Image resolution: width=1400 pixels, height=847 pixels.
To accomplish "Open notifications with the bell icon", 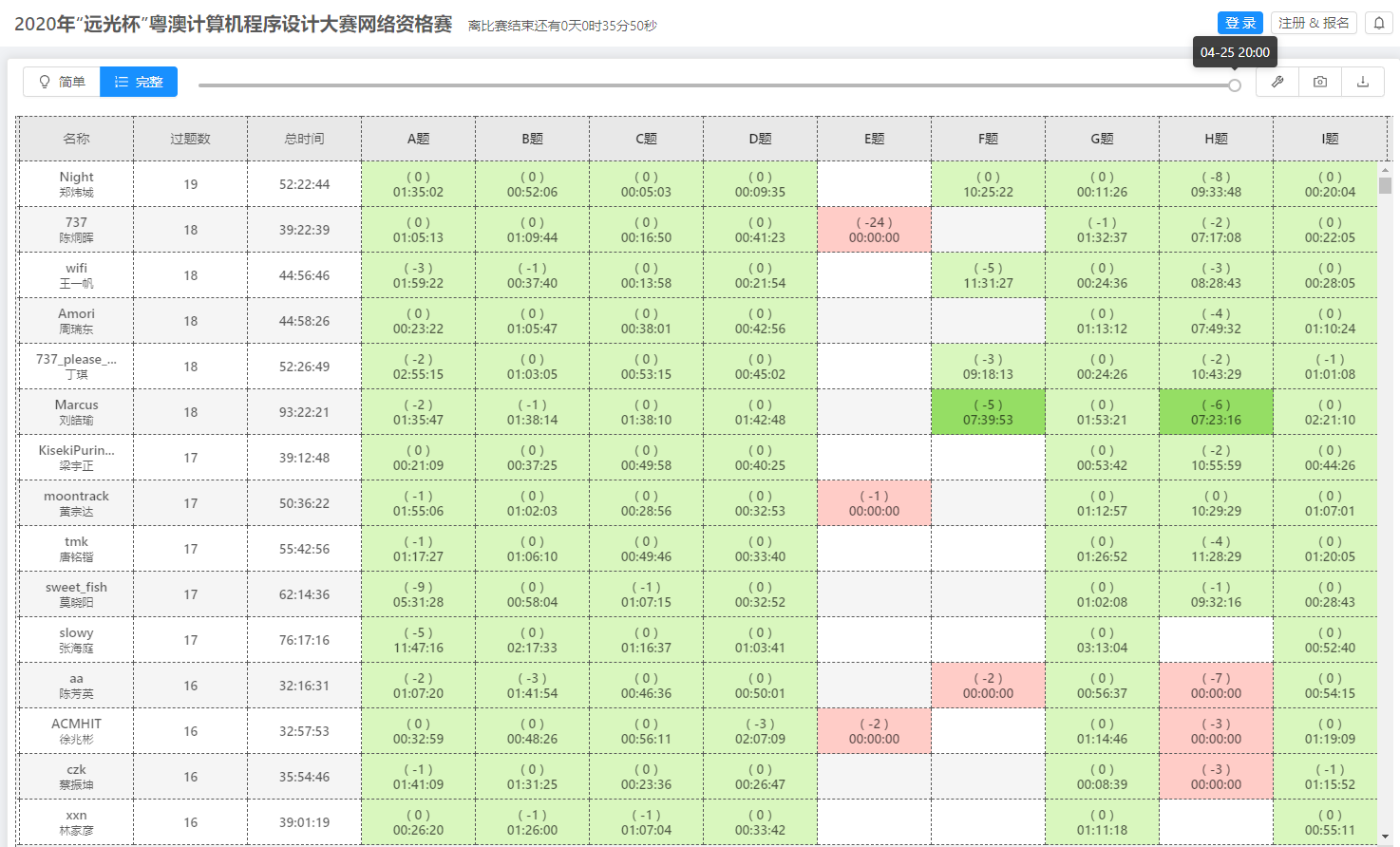I will pos(1379,23).
